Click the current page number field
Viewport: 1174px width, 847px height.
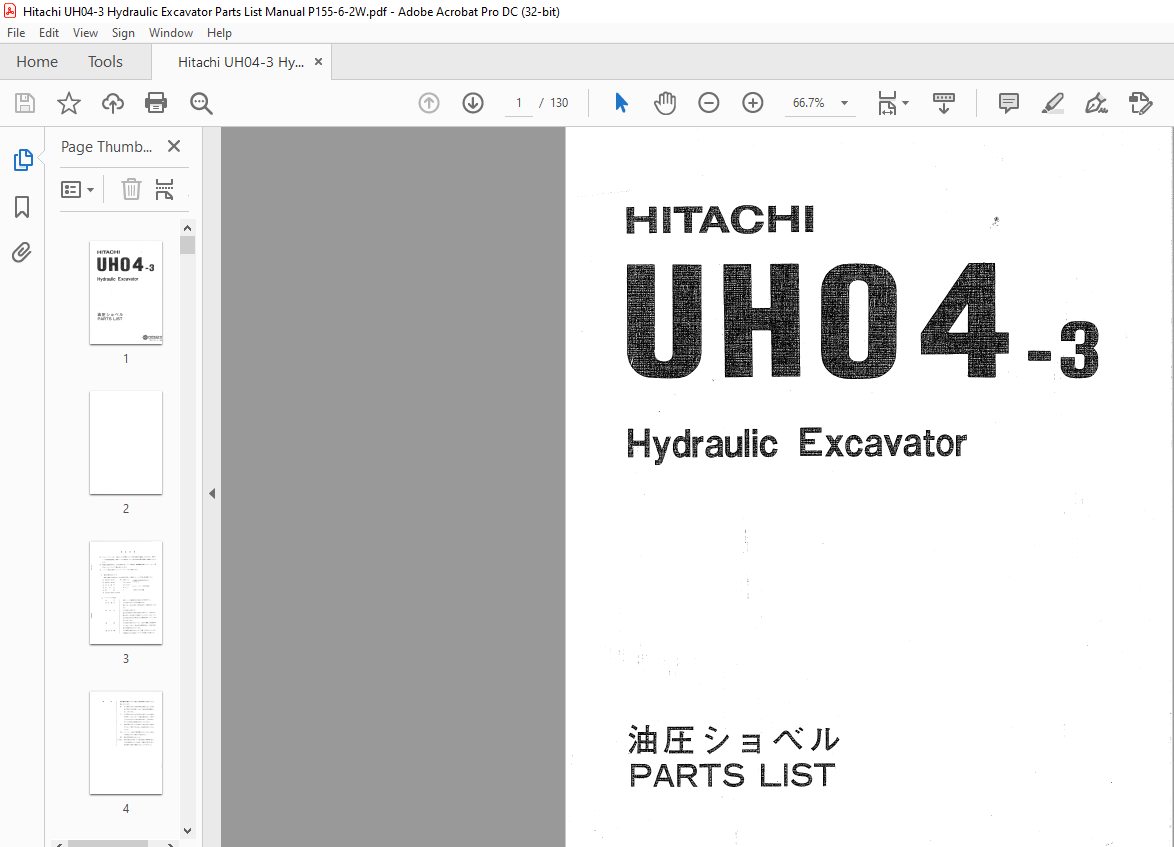[518, 103]
